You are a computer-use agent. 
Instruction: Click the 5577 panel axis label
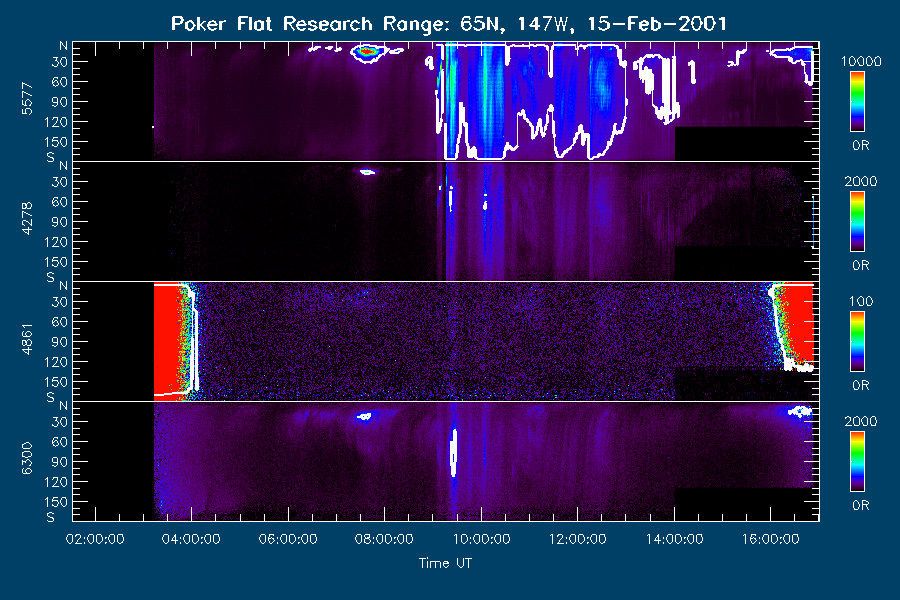[27, 99]
